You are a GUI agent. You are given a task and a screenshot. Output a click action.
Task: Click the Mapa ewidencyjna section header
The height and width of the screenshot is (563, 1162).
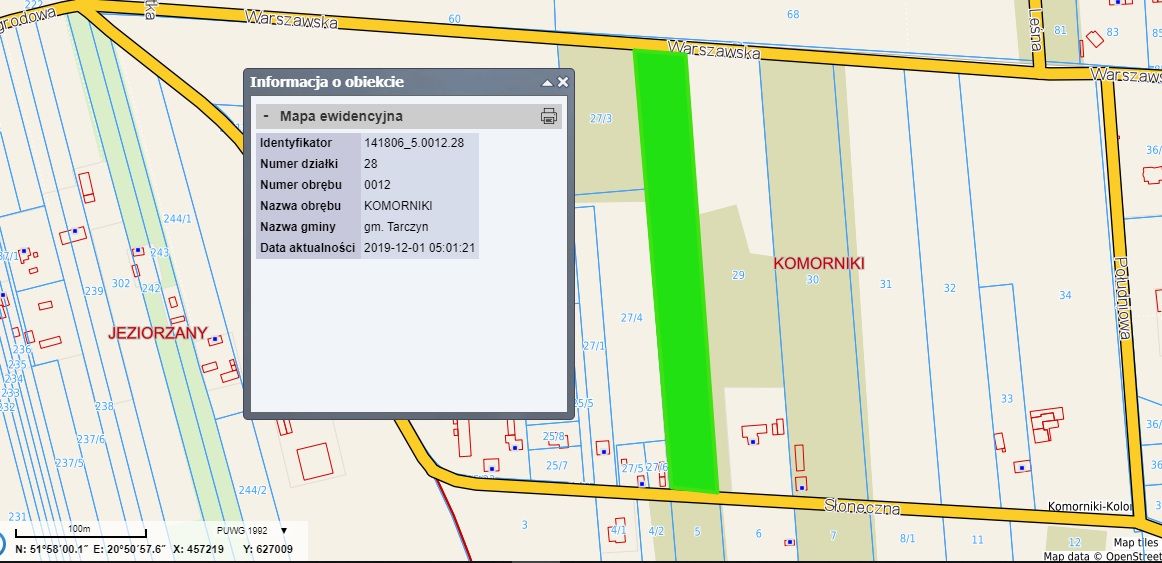click(x=409, y=116)
